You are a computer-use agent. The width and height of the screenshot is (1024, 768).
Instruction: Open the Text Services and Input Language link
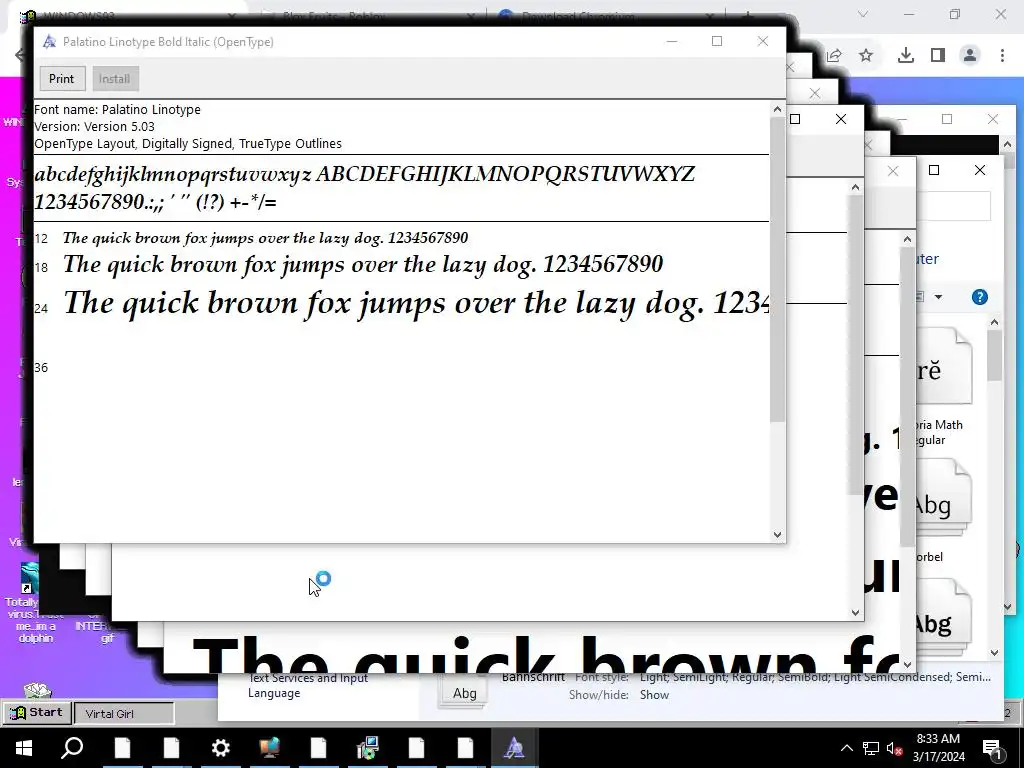click(308, 685)
